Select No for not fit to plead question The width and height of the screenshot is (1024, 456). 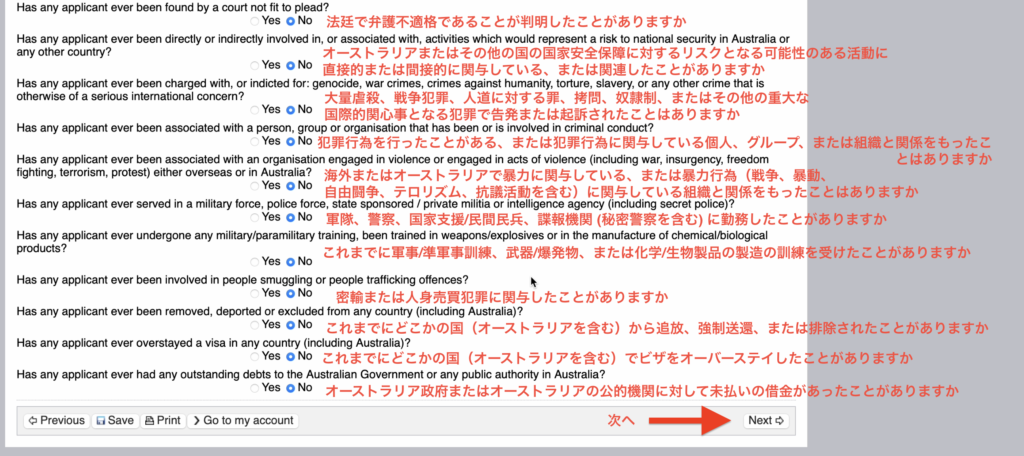pyautogui.click(x=291, y=20)
